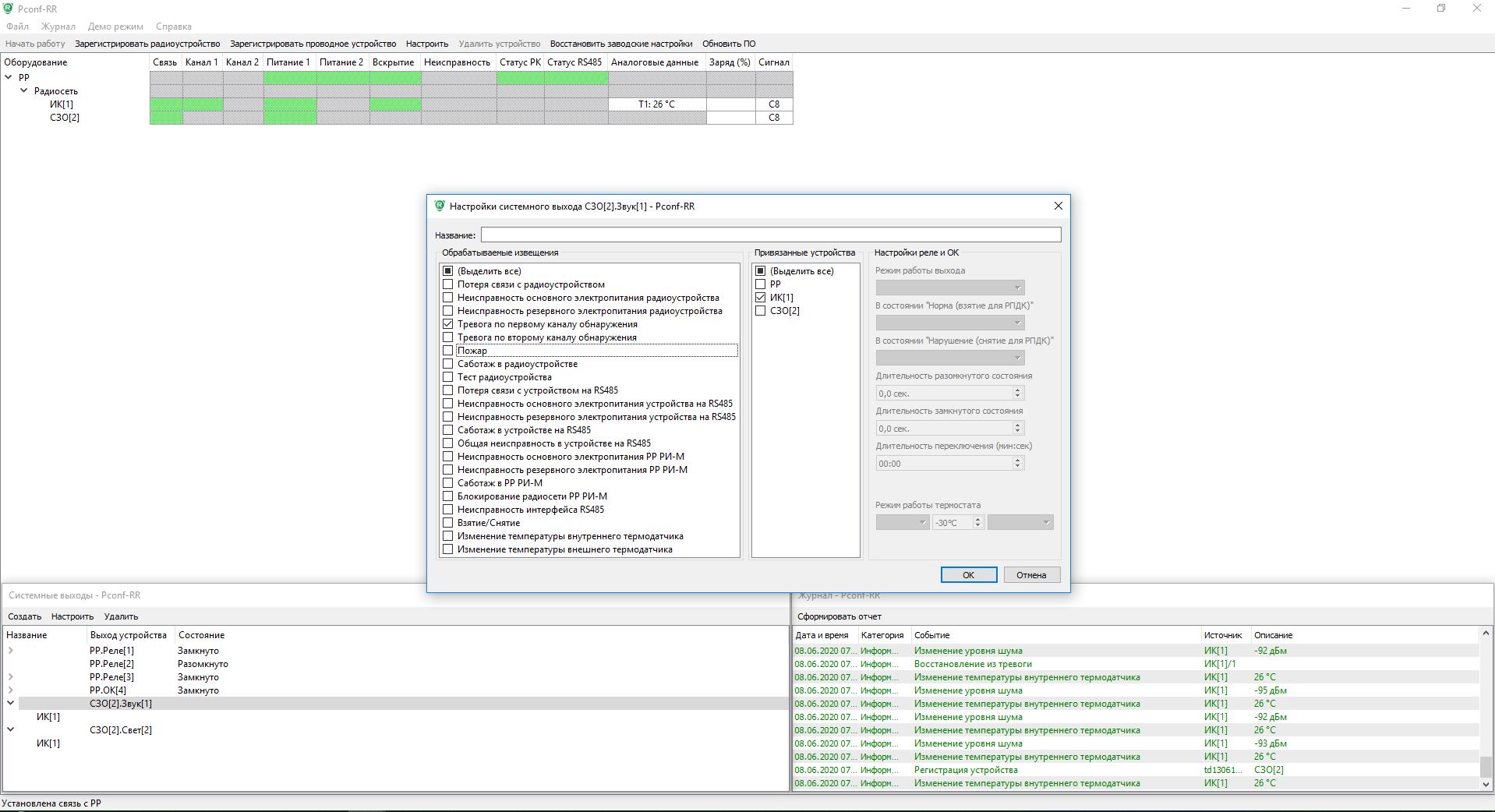This screenshot has height=812, width=1495.
Task: Click into the Название text field
Action: tap(770, 235)
